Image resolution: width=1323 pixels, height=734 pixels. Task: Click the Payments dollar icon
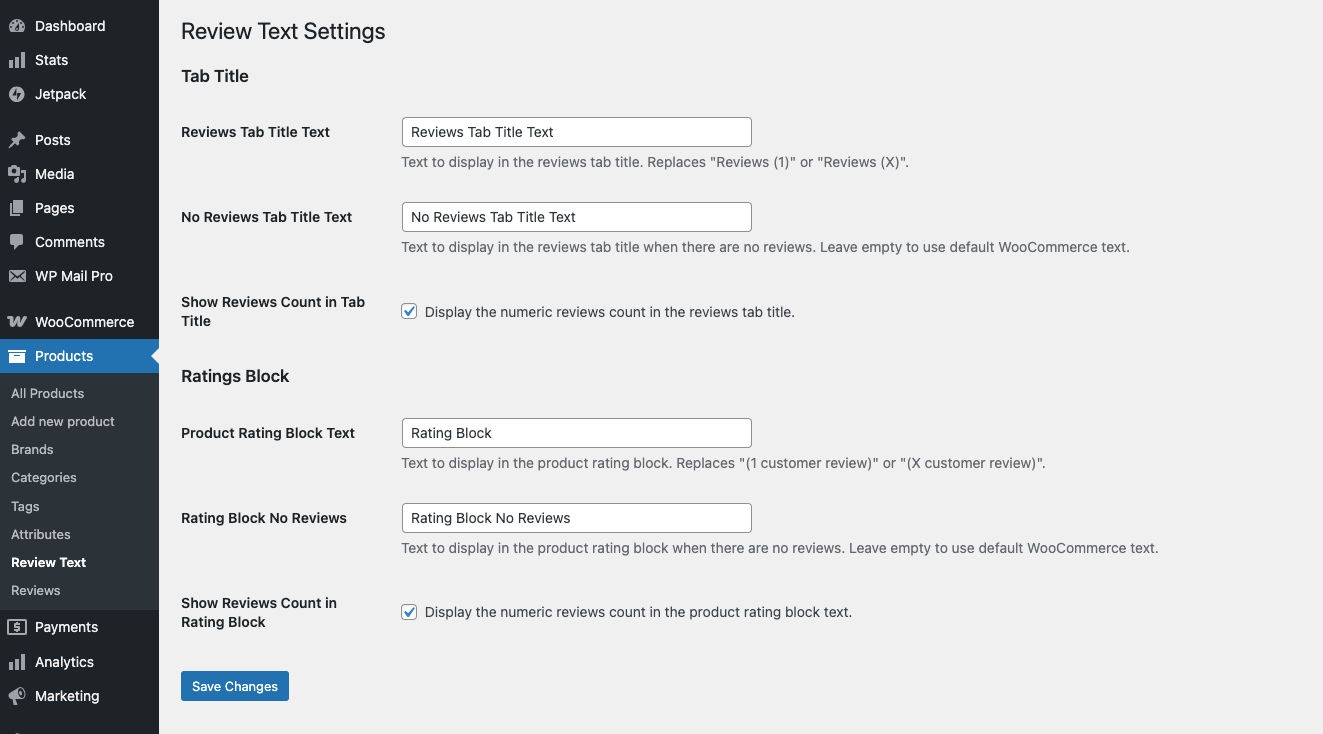pyautogui.click(x=17, y=627)
